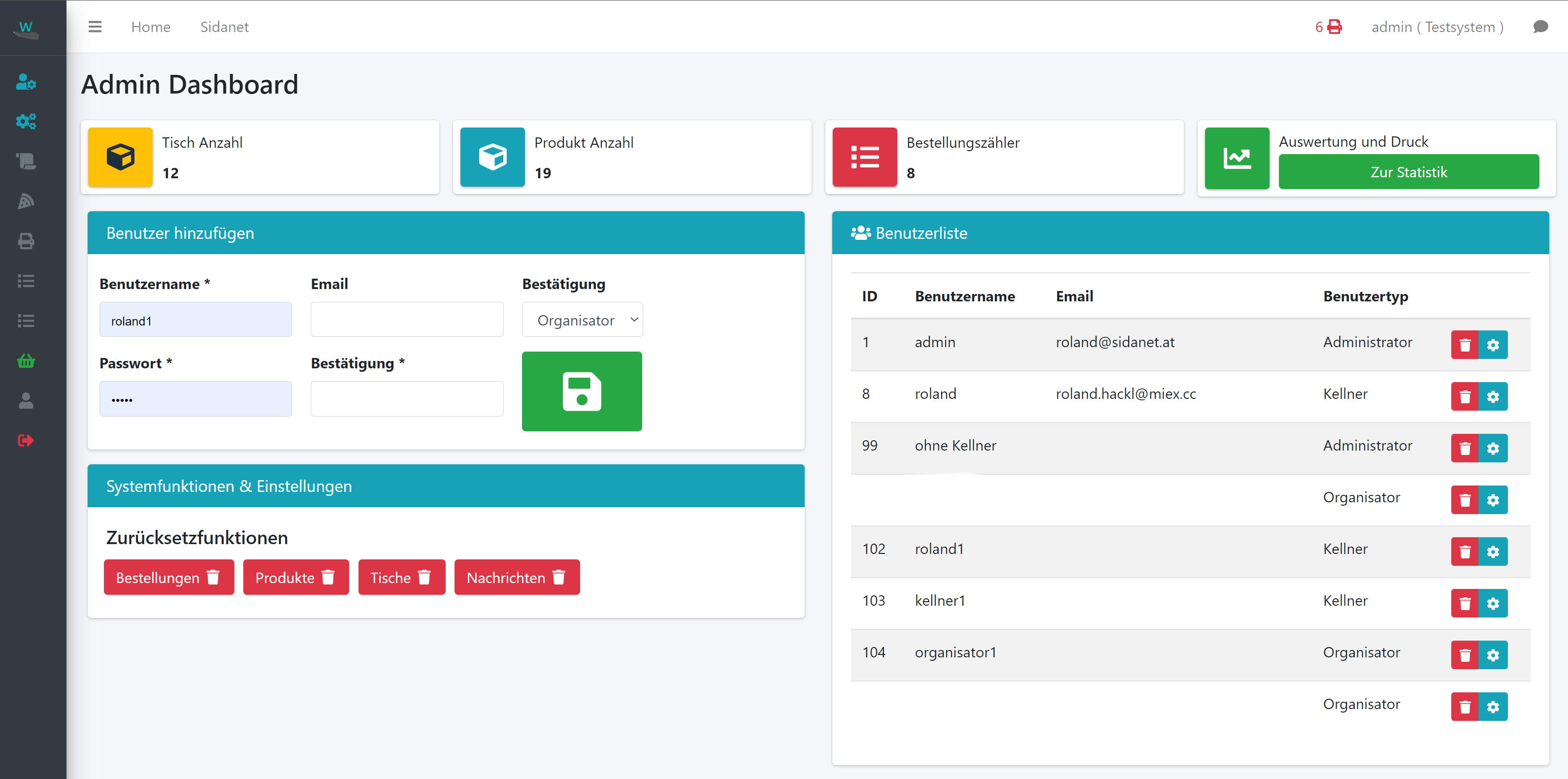Click the gears system settings sidebar icon
The image size is (1568, 779).
coord(26,121)
